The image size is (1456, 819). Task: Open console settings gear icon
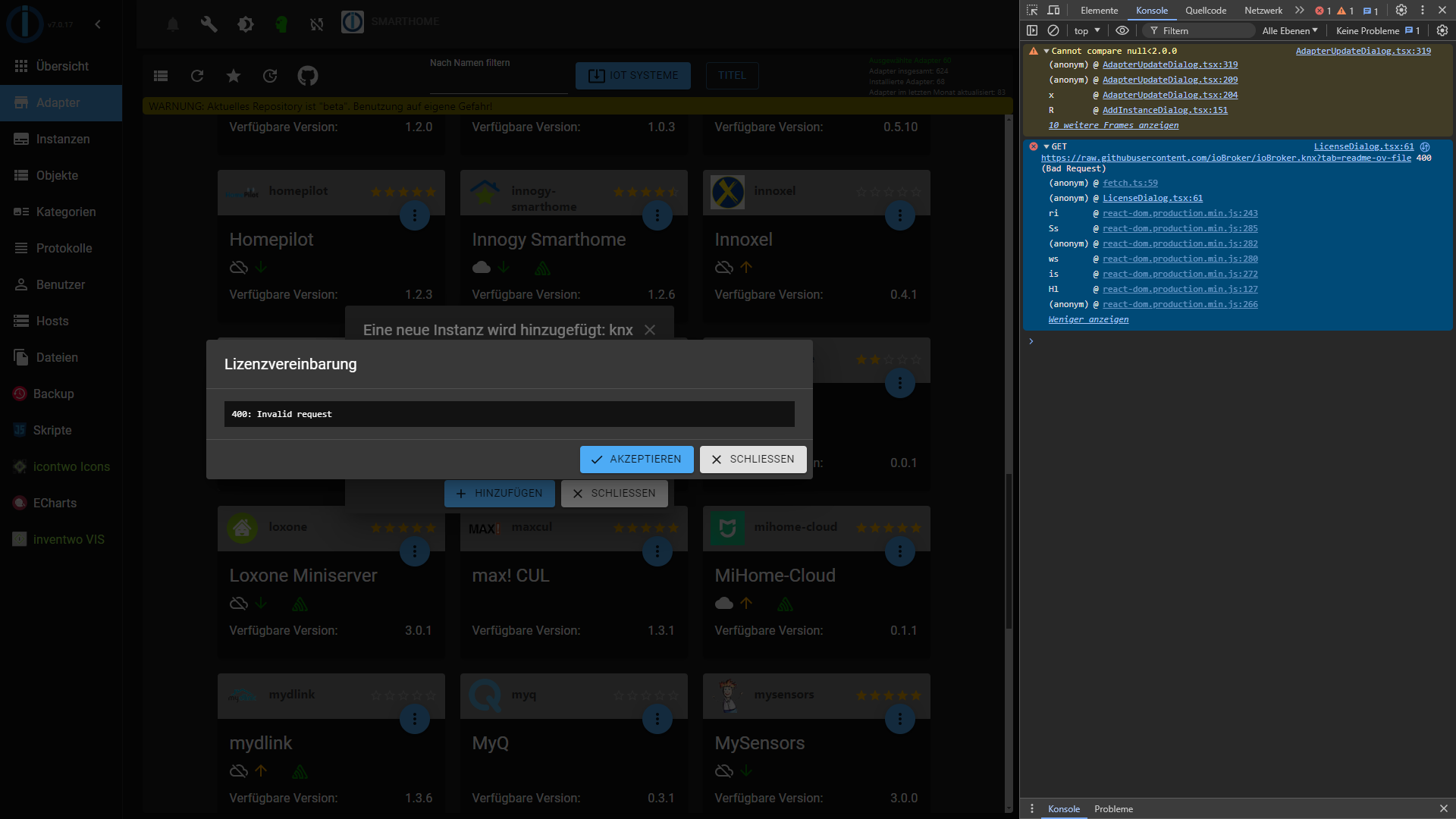[x=1442, y=31]
